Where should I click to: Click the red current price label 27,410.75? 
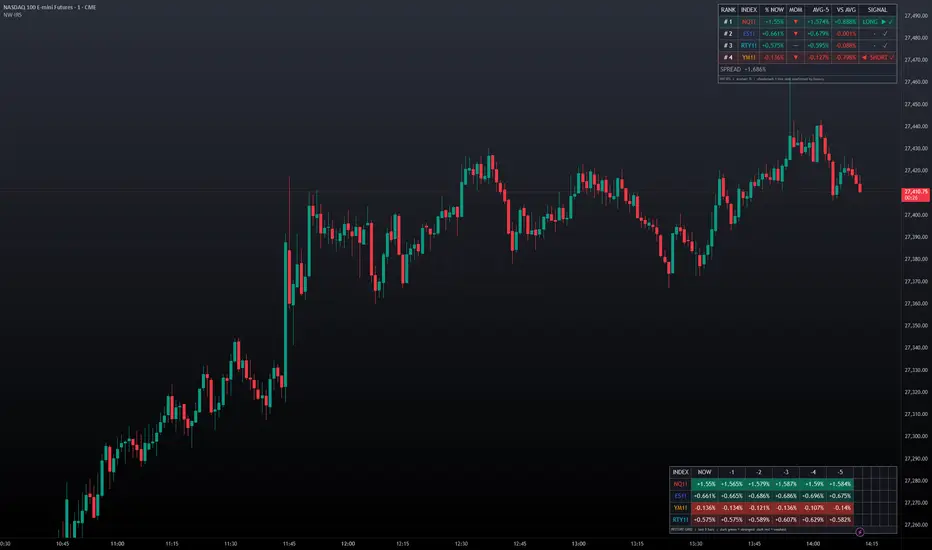tap(915, 194)
